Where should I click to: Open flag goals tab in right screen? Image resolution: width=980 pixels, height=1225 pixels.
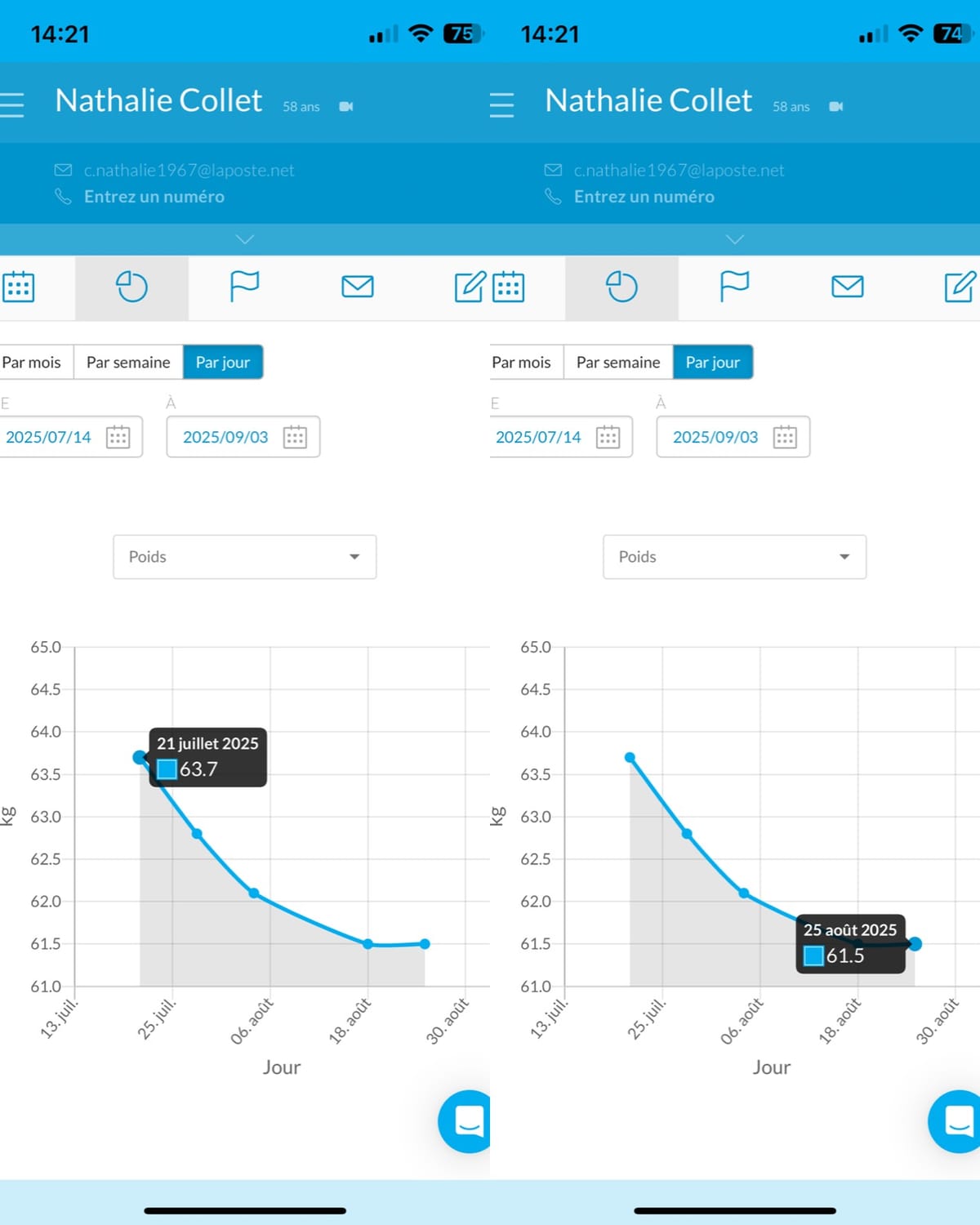[734, 287]
